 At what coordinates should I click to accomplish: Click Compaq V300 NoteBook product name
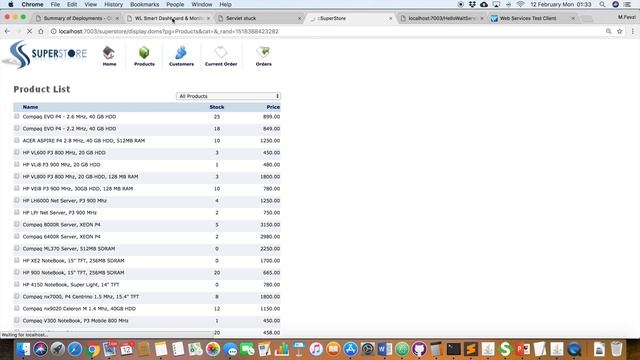pos(76,321)
